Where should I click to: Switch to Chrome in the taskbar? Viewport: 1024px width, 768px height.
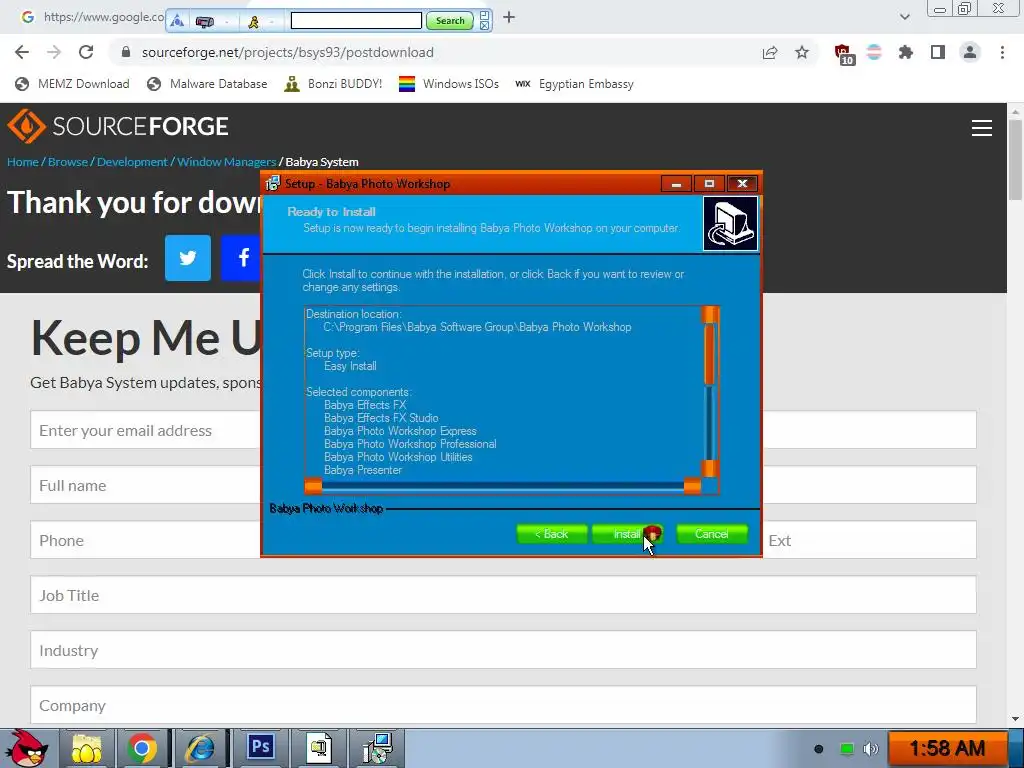point(142,748)
